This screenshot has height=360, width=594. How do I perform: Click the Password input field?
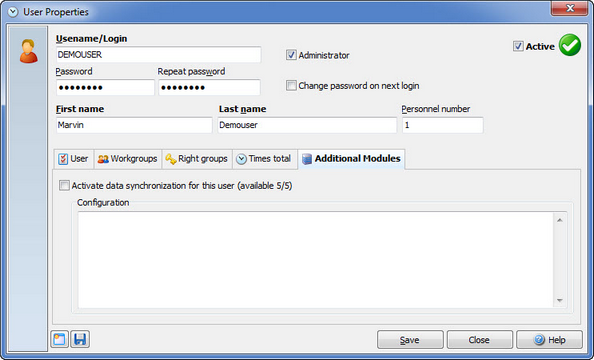point(105,88)
